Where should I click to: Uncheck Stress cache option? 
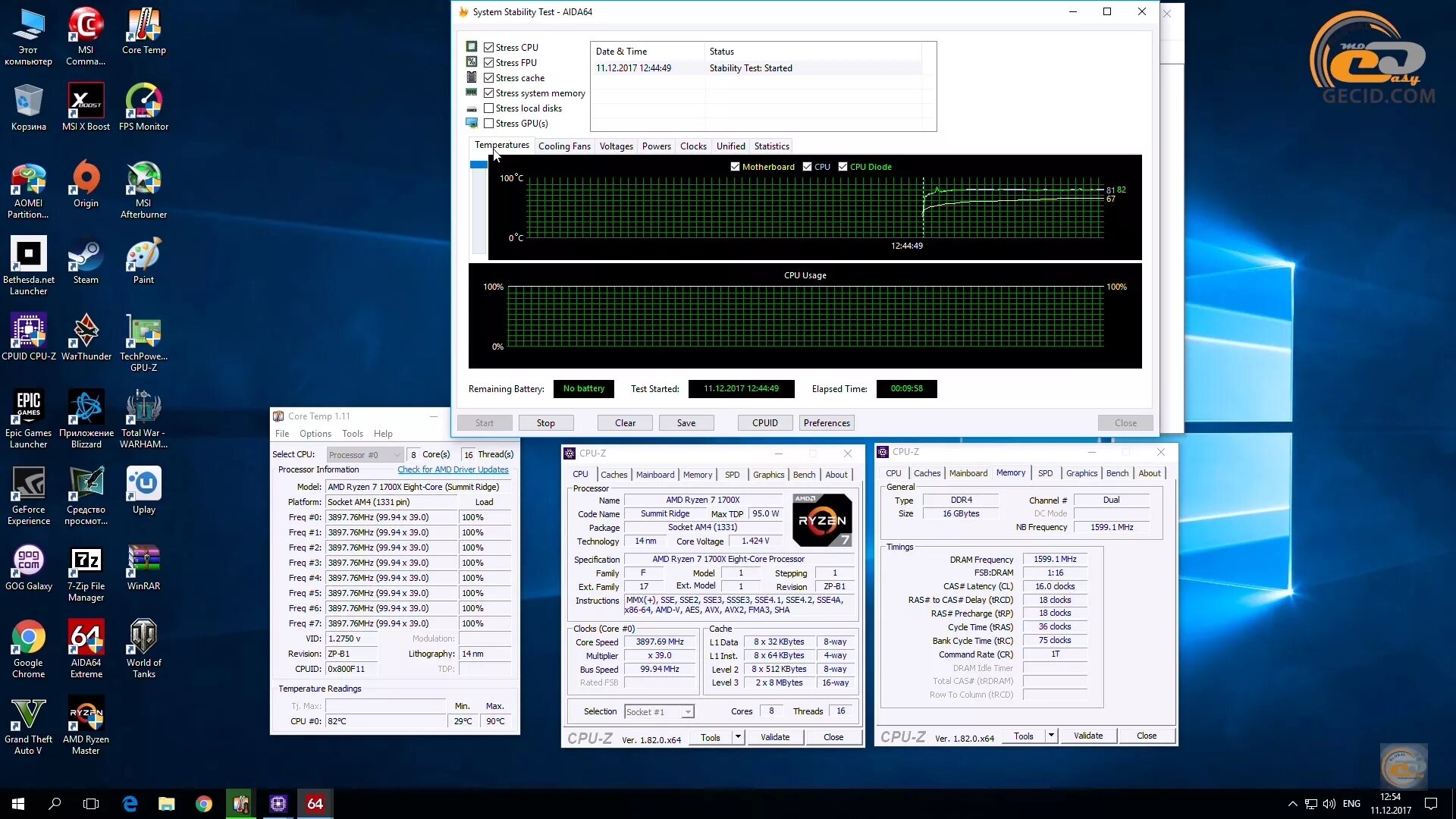pos(488,77)
